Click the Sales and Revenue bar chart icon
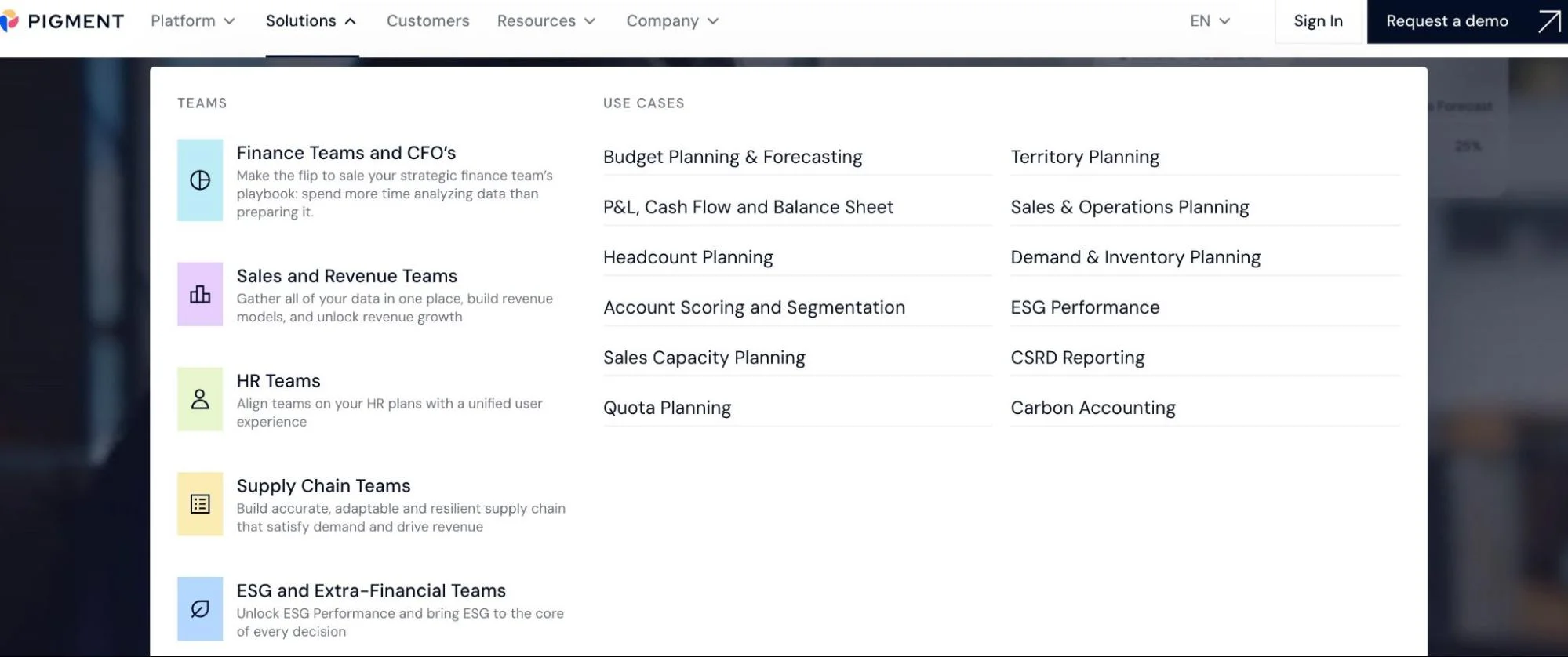The image size is (1568, 657). point(200,294)
